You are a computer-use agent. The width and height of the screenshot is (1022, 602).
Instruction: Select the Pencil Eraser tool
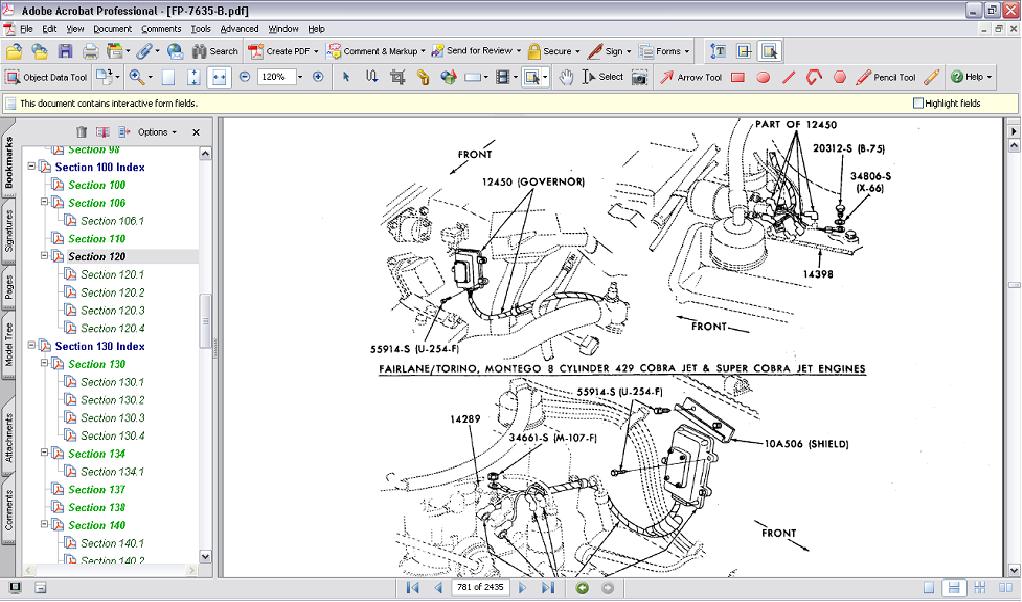[931, 77]
